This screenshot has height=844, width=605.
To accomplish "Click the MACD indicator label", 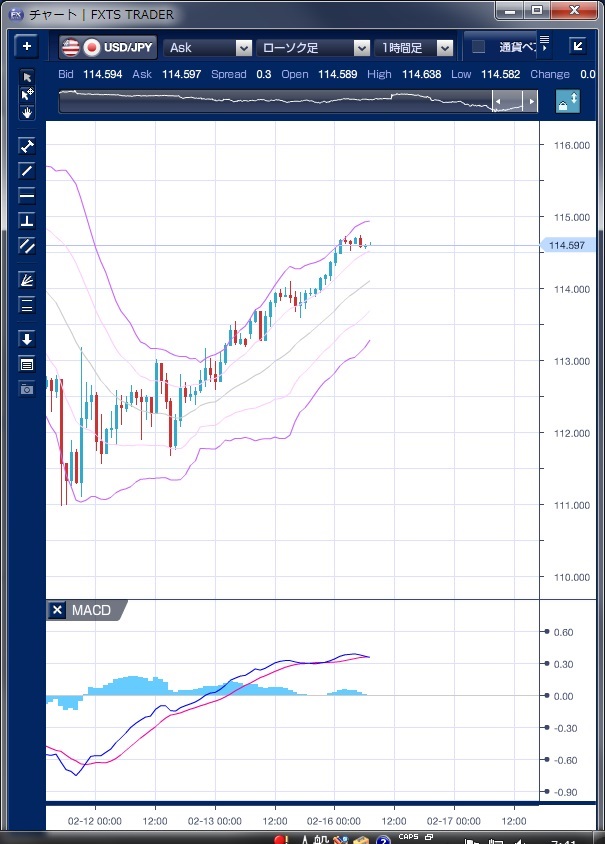I will point(91,610).
